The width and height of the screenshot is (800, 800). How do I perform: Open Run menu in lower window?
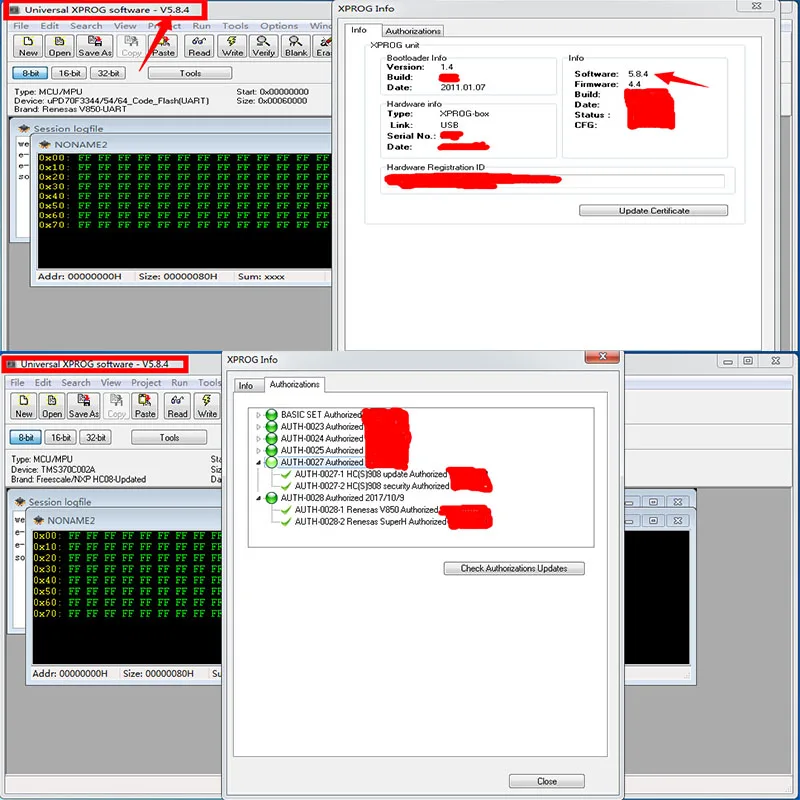coord(179,383)
